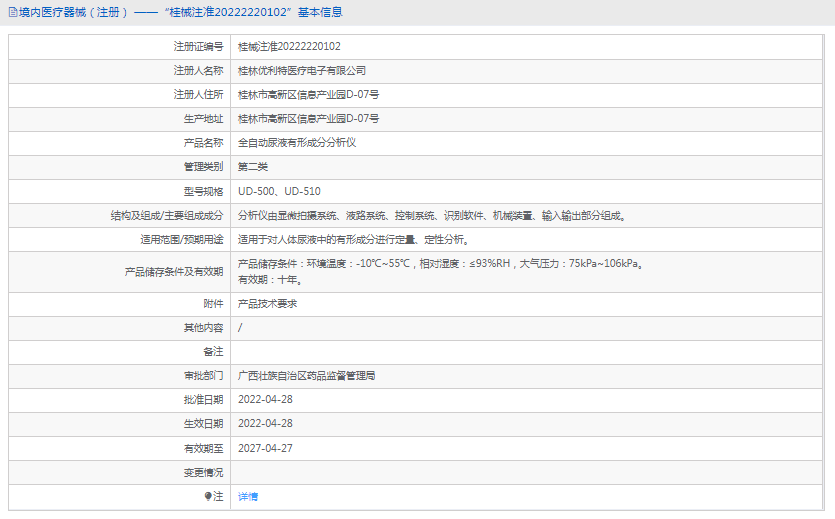835x519 pixels.
Task: Click the 备注 label
Action: tap(213, 352)
